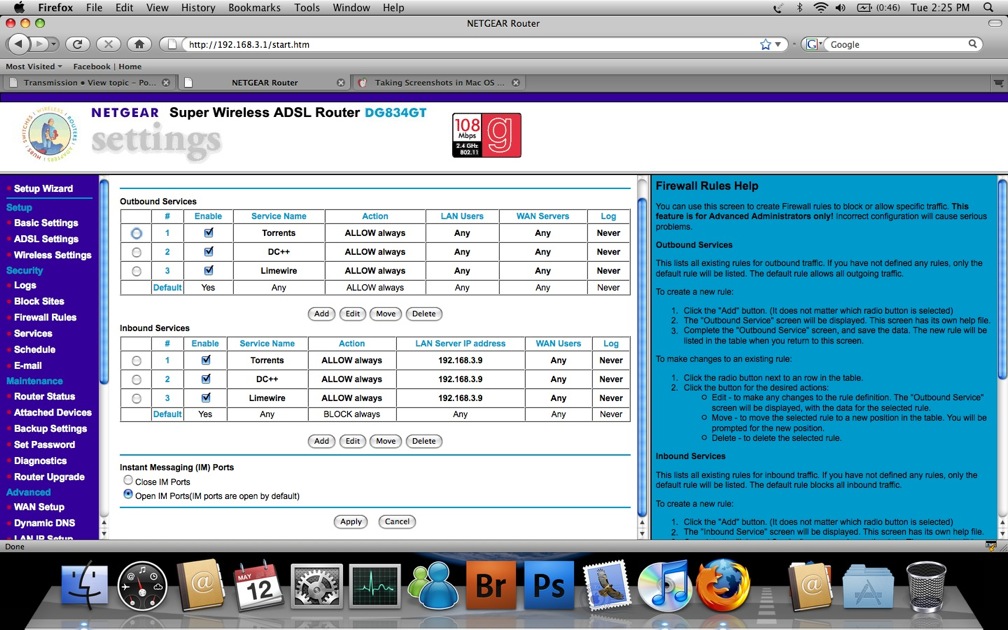Click the Move button under Outbound Services
The height and width of the screenshot is (630, 1008).
pos(386,314)
